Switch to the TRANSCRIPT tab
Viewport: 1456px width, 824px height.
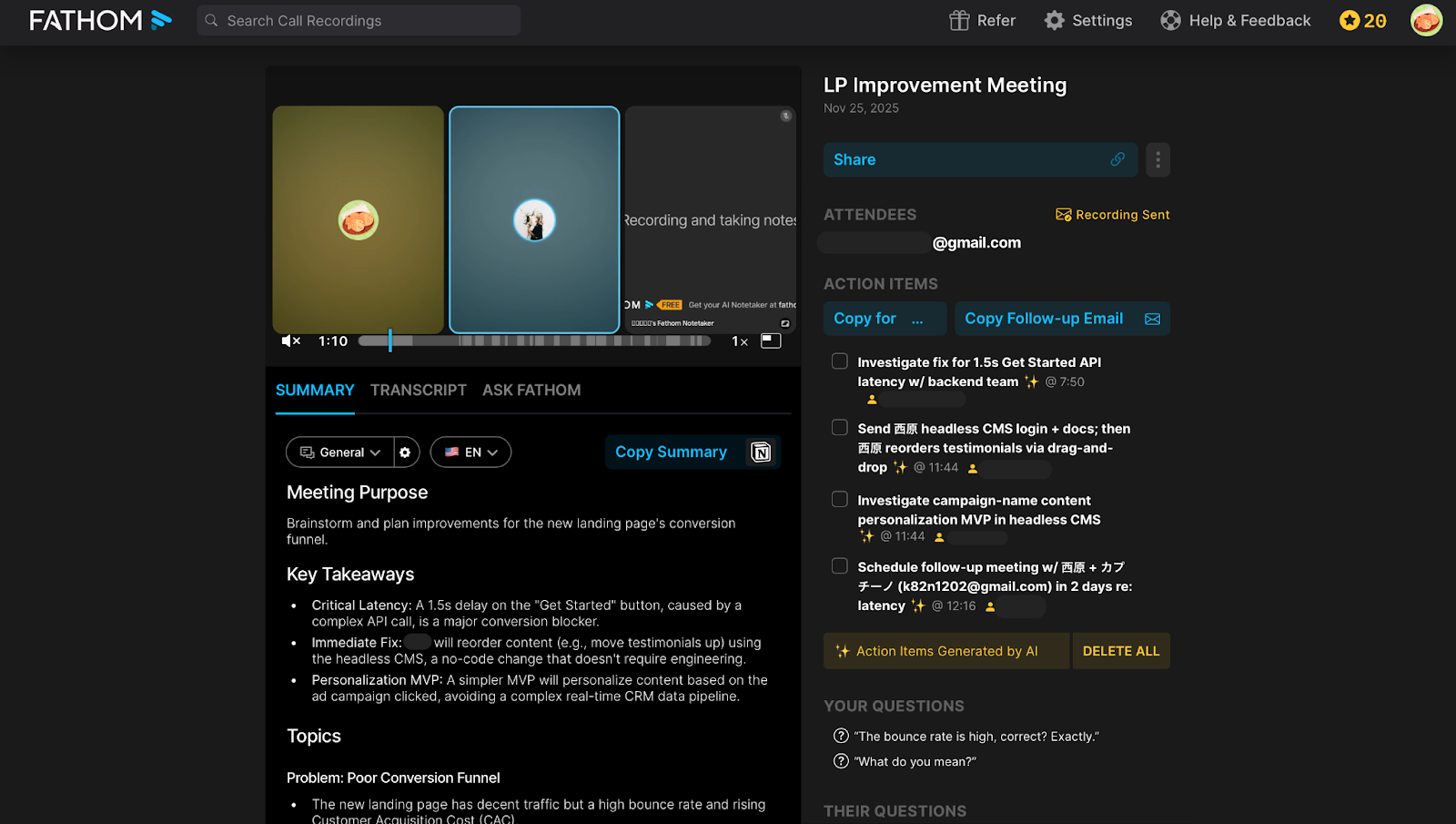pyautogui.click(x=418, y=391)
